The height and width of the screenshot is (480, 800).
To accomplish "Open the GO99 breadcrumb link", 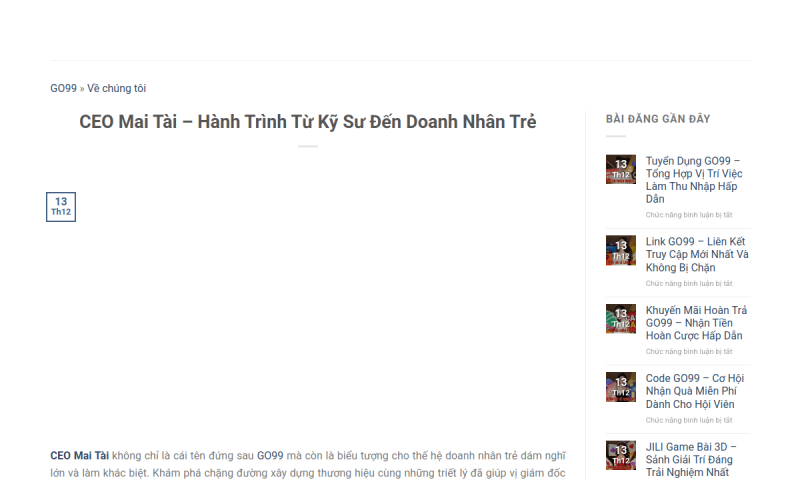I will 63,88.
